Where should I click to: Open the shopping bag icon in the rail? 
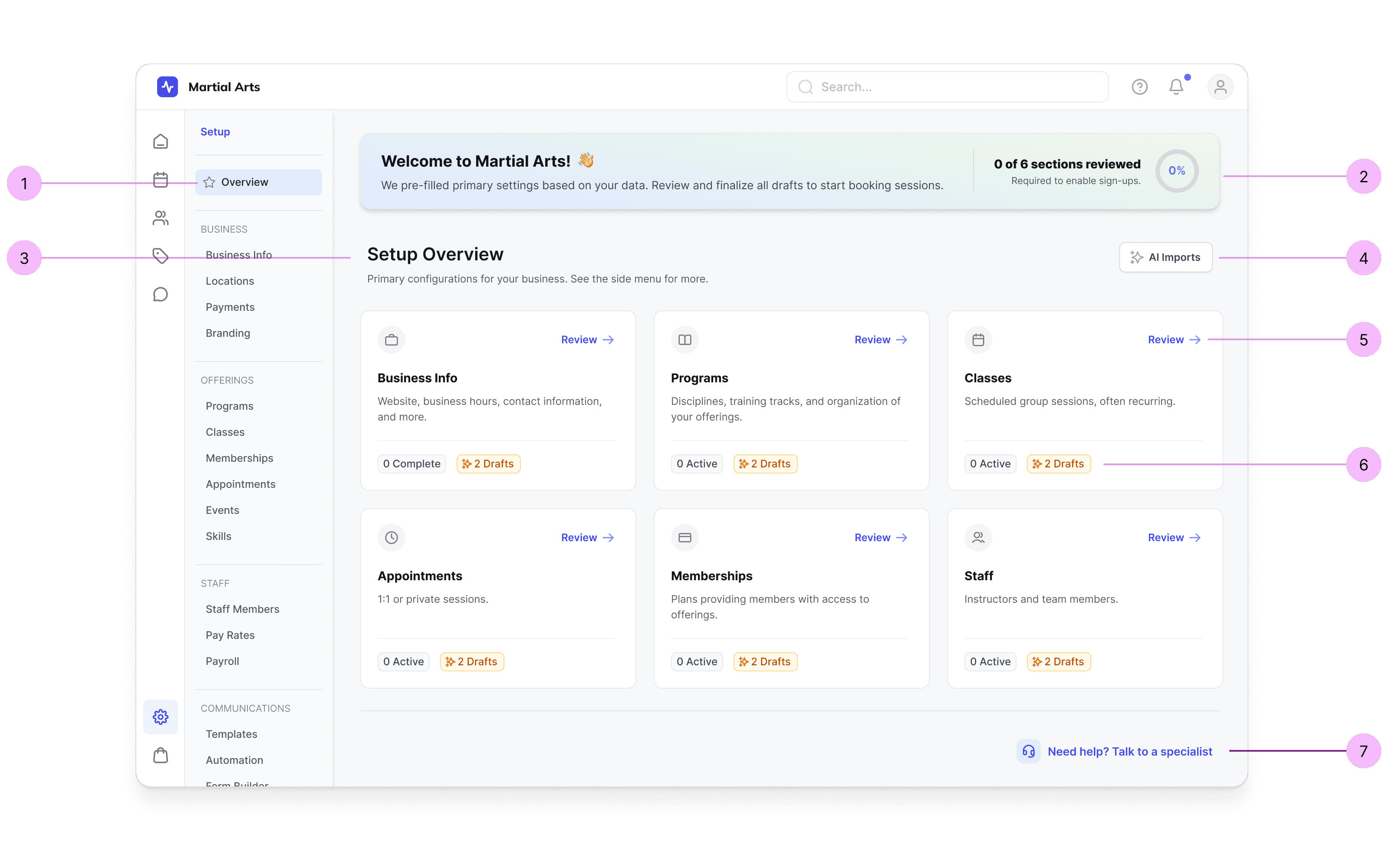click(161, 756)
